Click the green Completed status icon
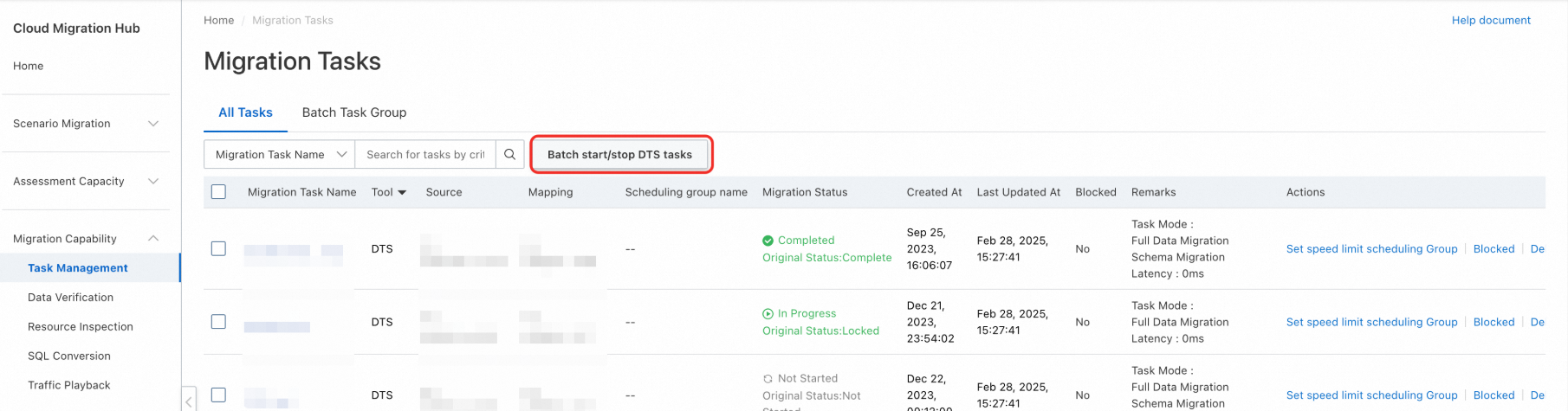1568x411 pixels. point(768,241)
